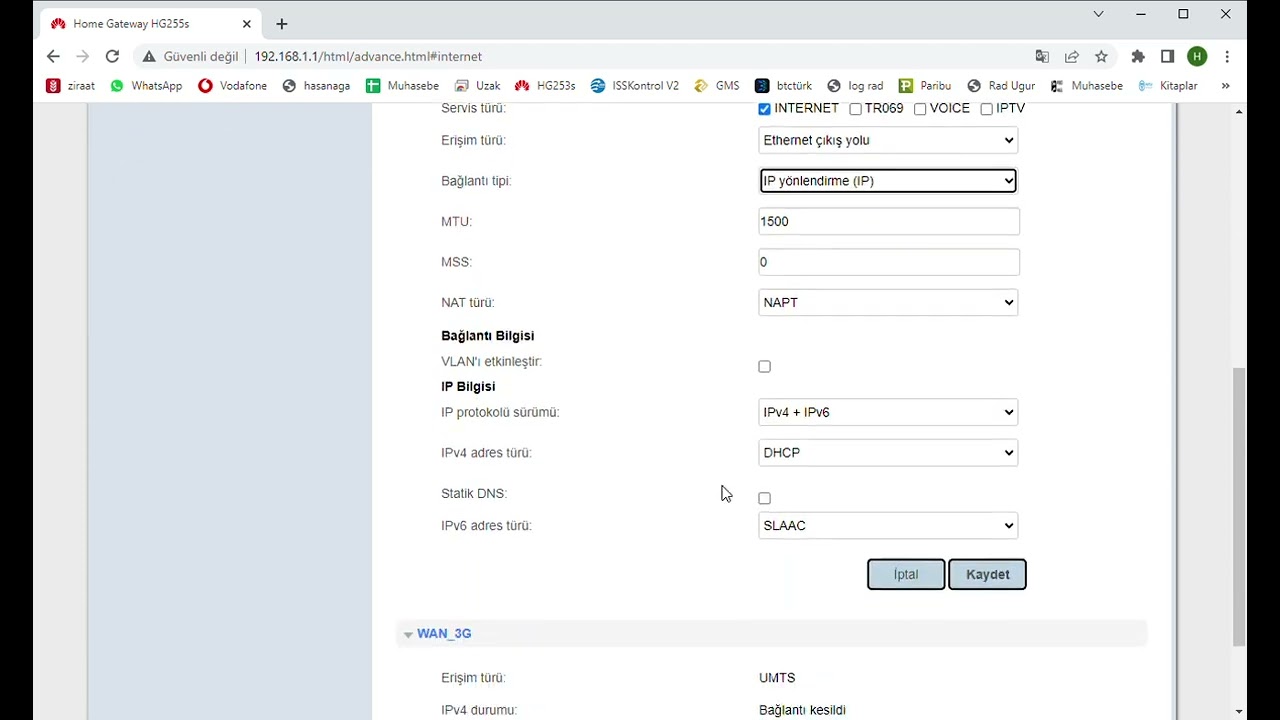Screen dimensions: 1280x720
Task: Click the İptal button
Action: (906, 574)
